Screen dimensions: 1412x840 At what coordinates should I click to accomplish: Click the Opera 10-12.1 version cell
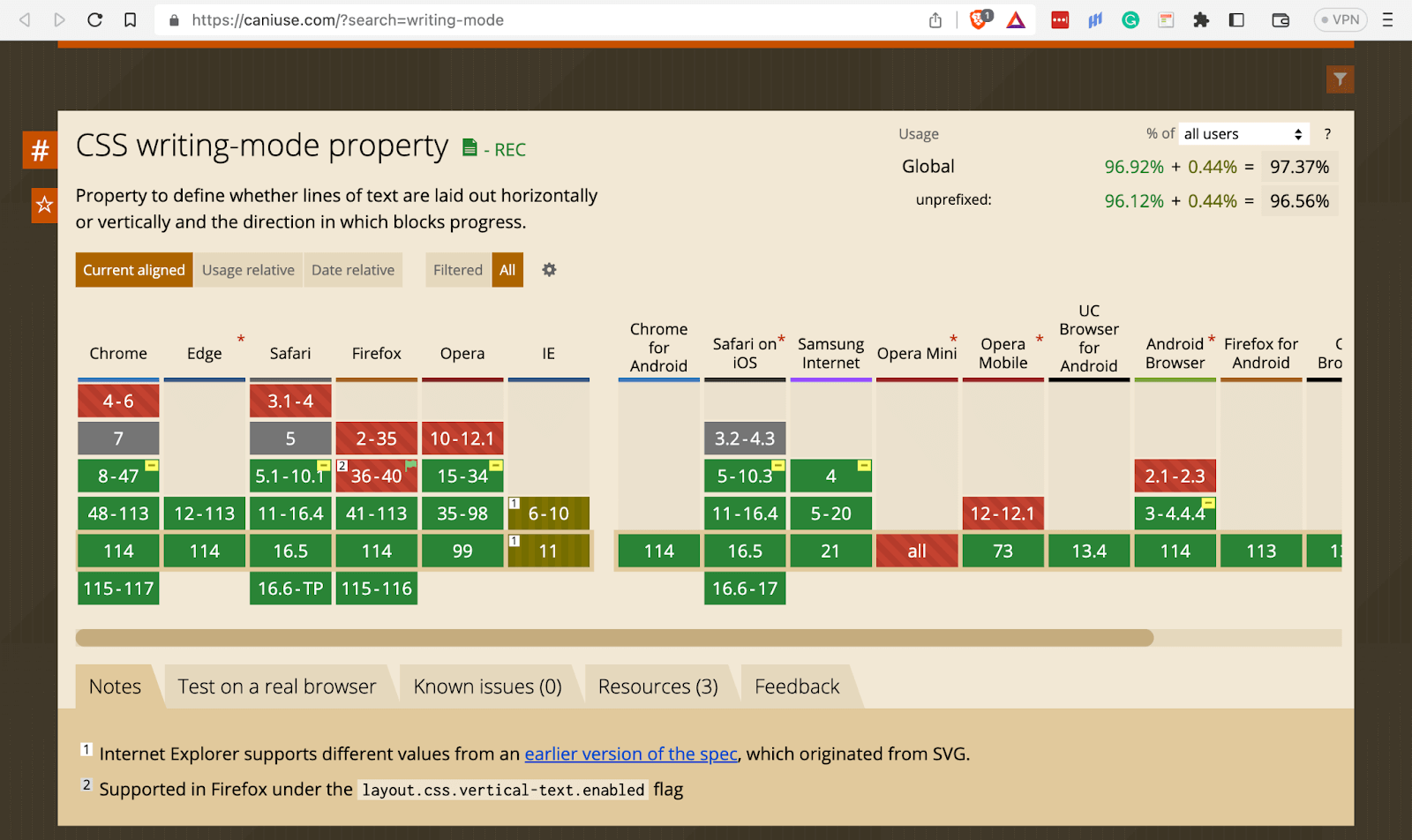click(x=462, y=439)
